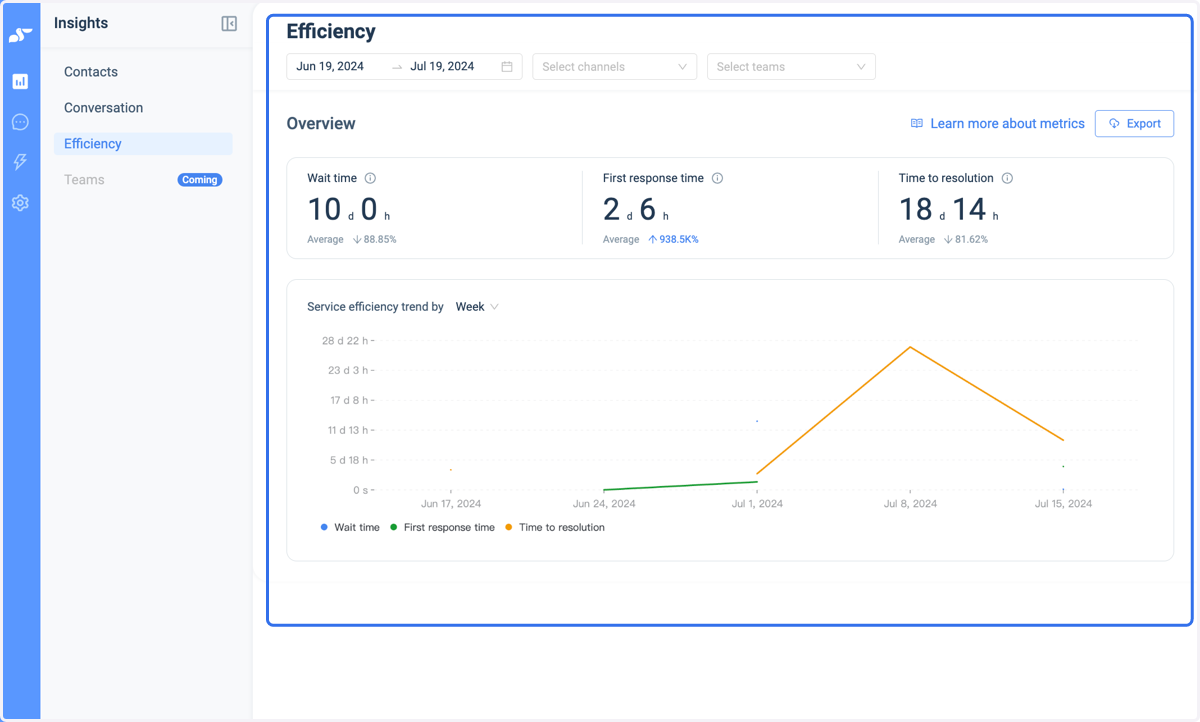Image resolution: width=1200 pixels, height=722 pixels.
Task: Select the Teams menu item
Action: point(84,180)
